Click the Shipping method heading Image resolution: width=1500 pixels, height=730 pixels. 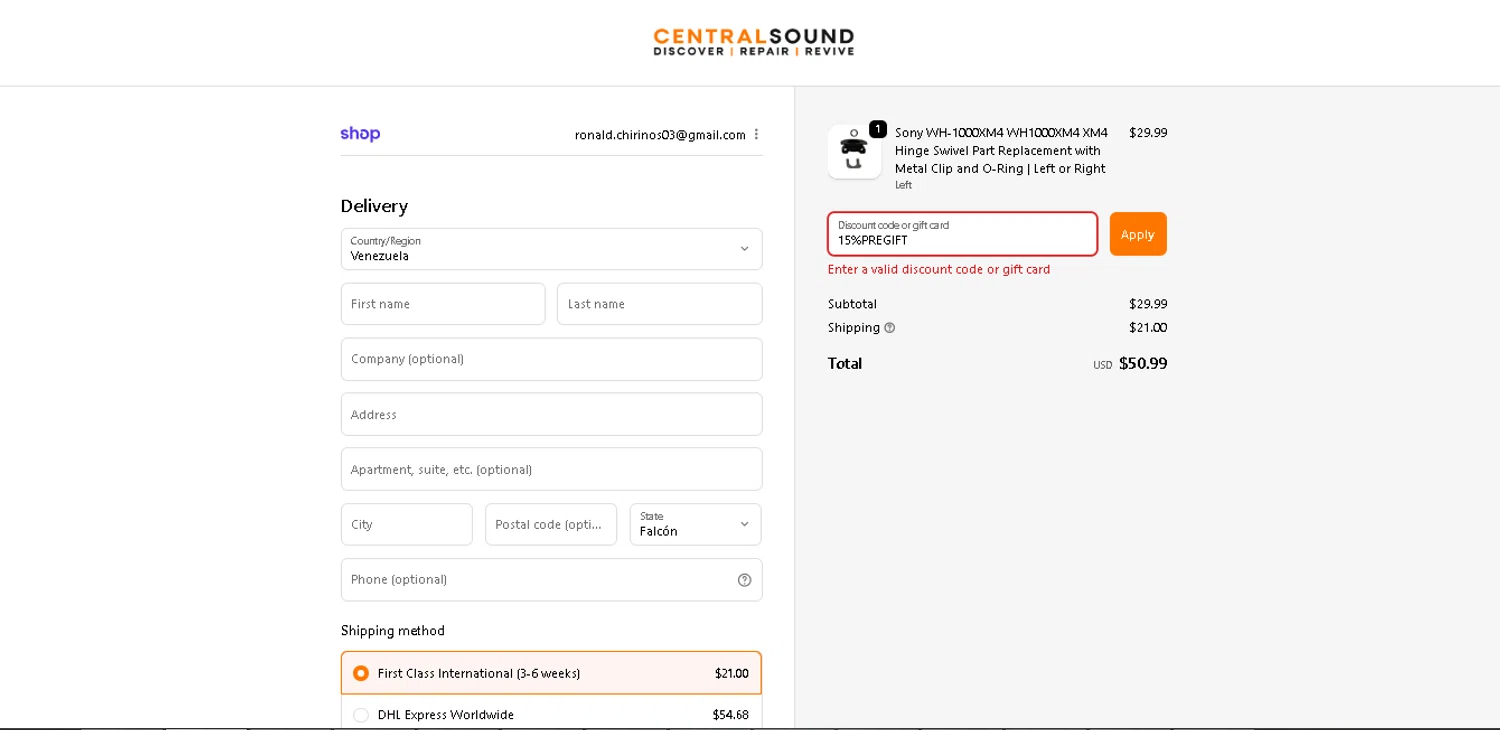tap(393, 630)
